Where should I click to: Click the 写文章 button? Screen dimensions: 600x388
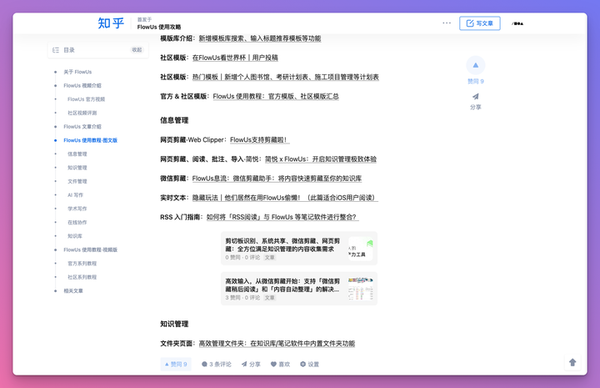(479, 23)
